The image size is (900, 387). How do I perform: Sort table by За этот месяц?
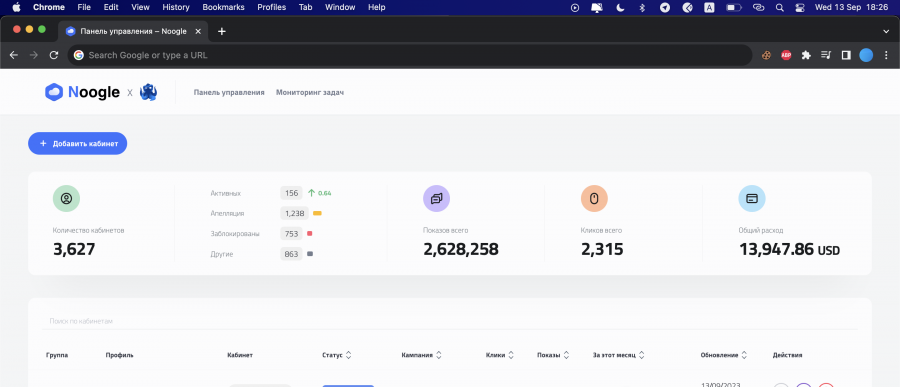[619, 355]
